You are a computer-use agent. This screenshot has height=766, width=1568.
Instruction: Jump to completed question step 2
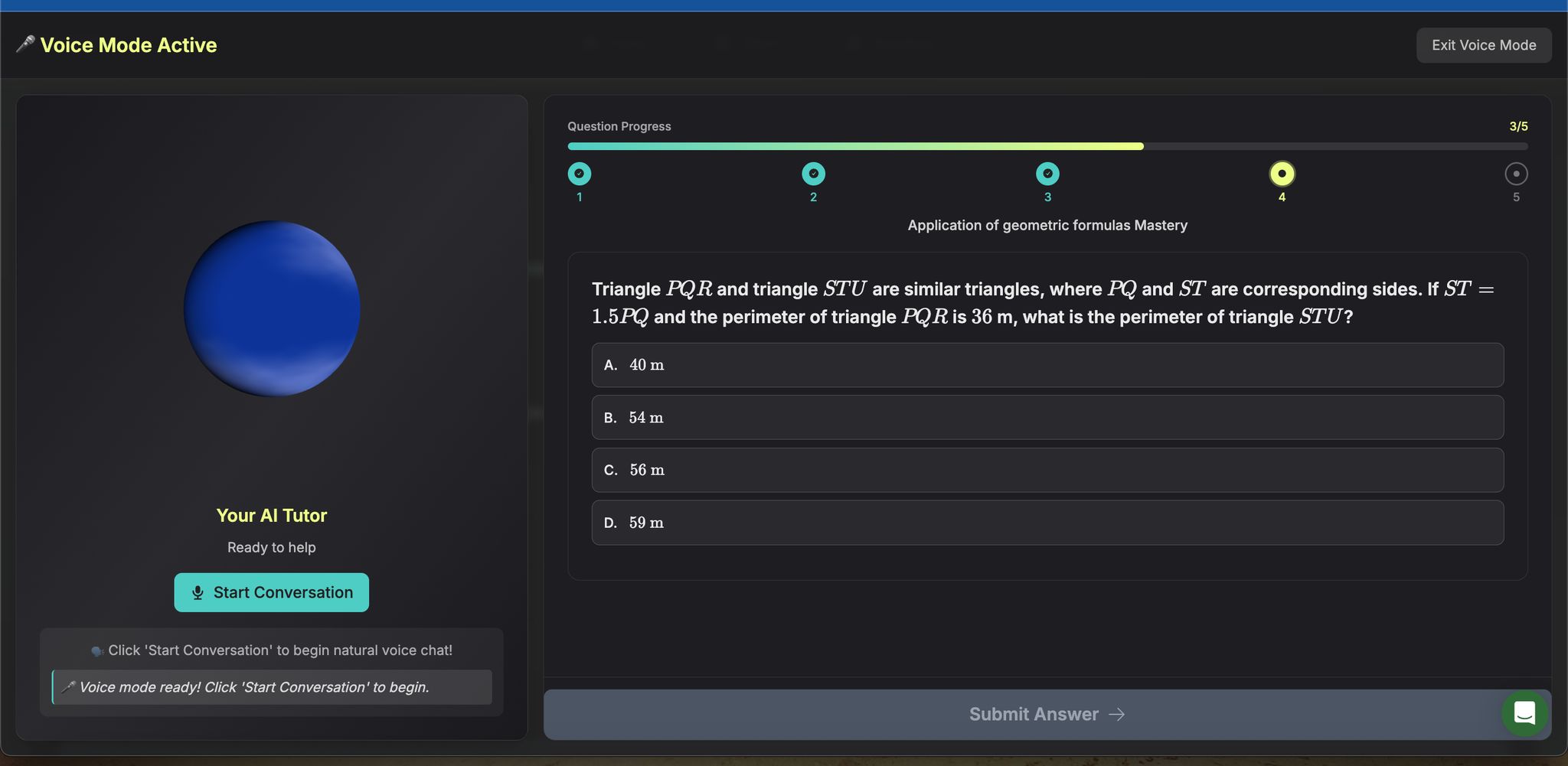813,174
